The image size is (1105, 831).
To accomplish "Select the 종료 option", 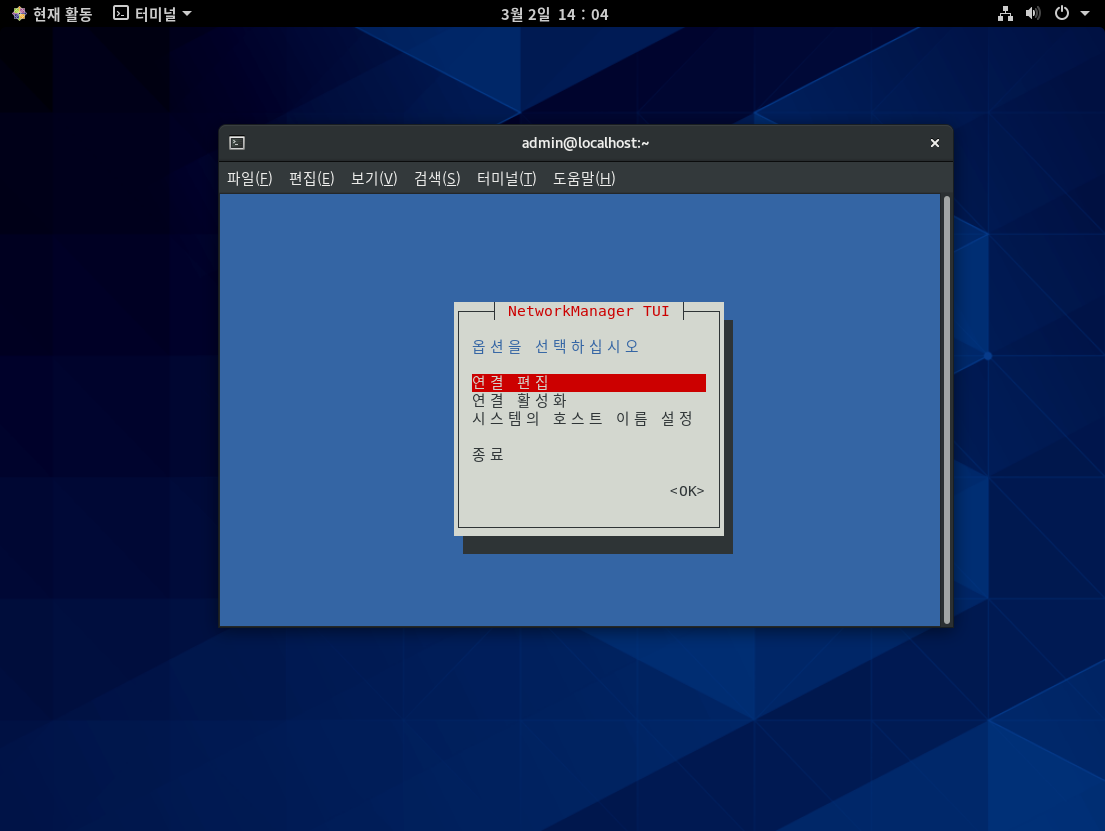I will (x=488, y=455).
